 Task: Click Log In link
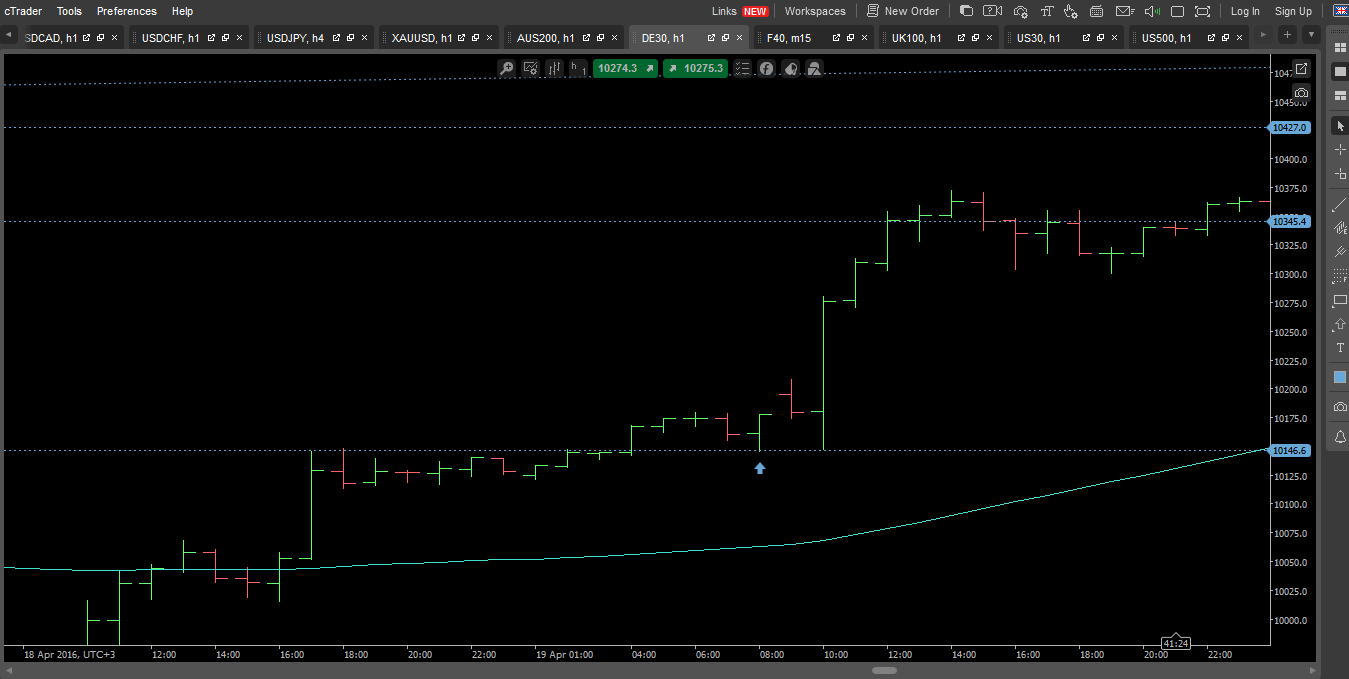point(1245,11)
